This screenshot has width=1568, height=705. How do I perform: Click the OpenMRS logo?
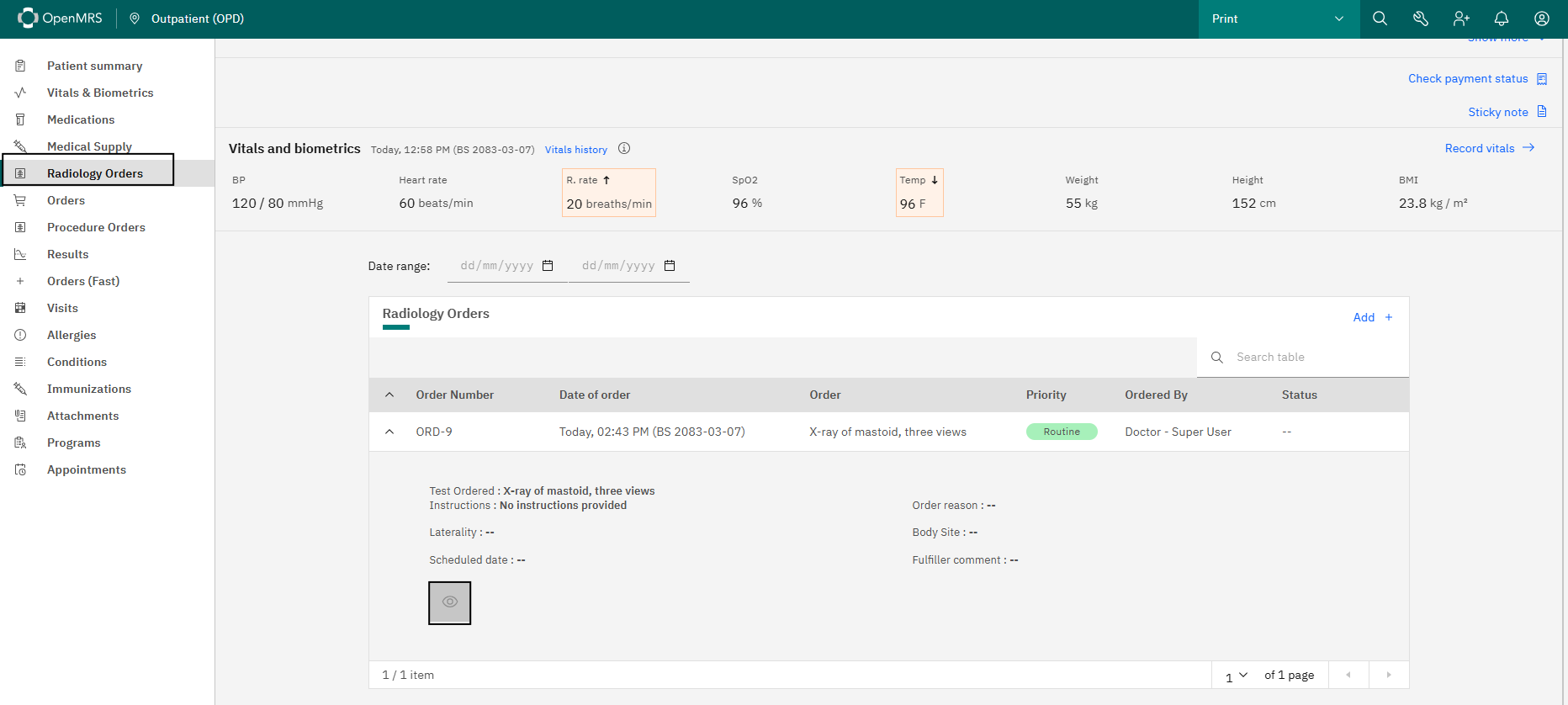click(x=60, y=19)
